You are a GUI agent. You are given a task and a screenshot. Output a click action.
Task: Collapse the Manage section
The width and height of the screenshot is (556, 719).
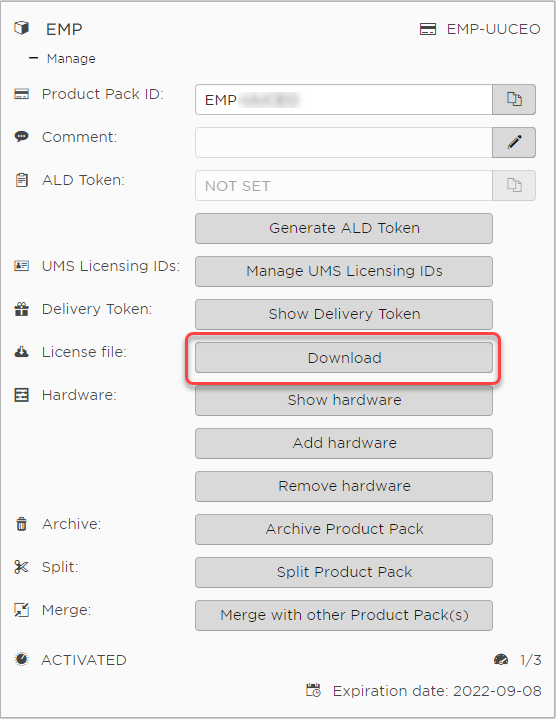click(x=33, y=58)
